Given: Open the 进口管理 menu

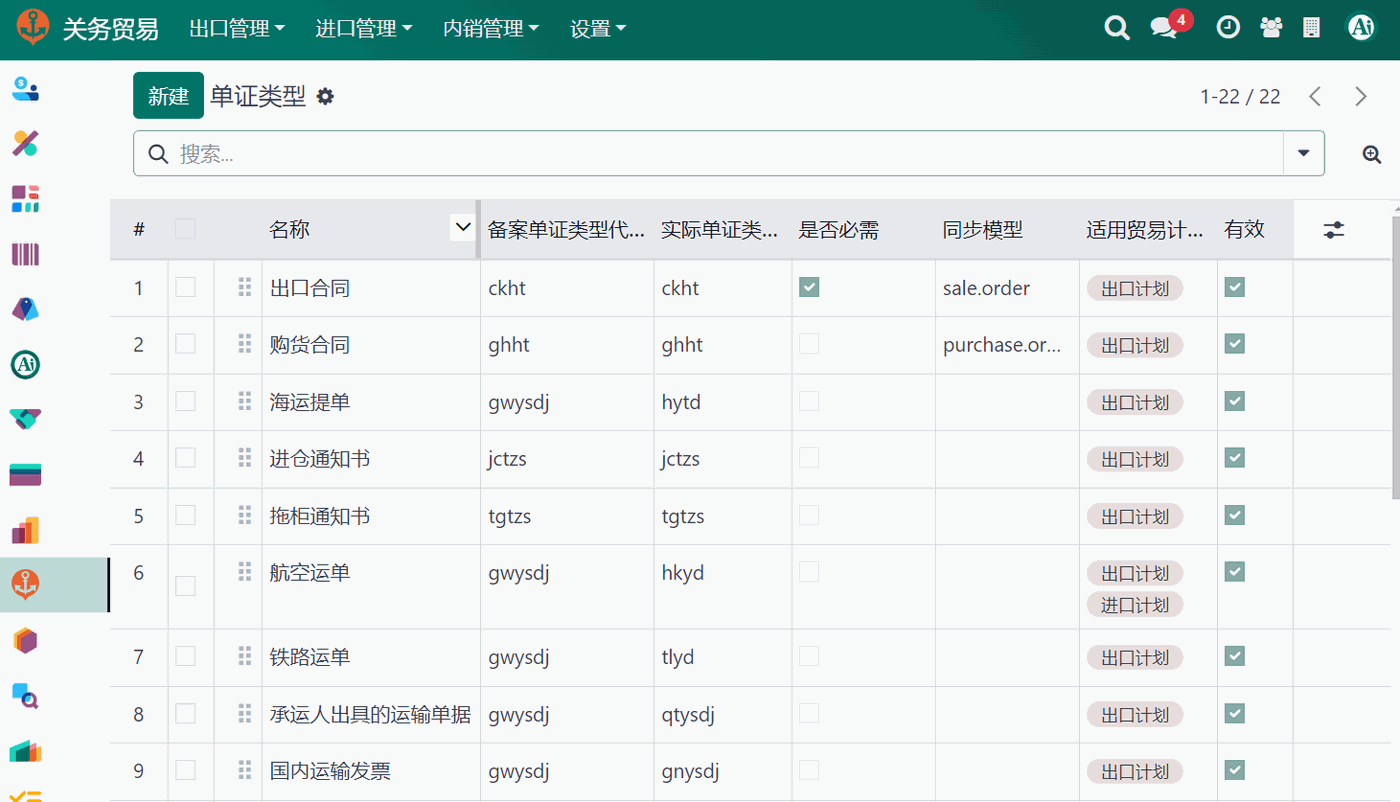Looking at the screenshot, I should tap(364, 29).
